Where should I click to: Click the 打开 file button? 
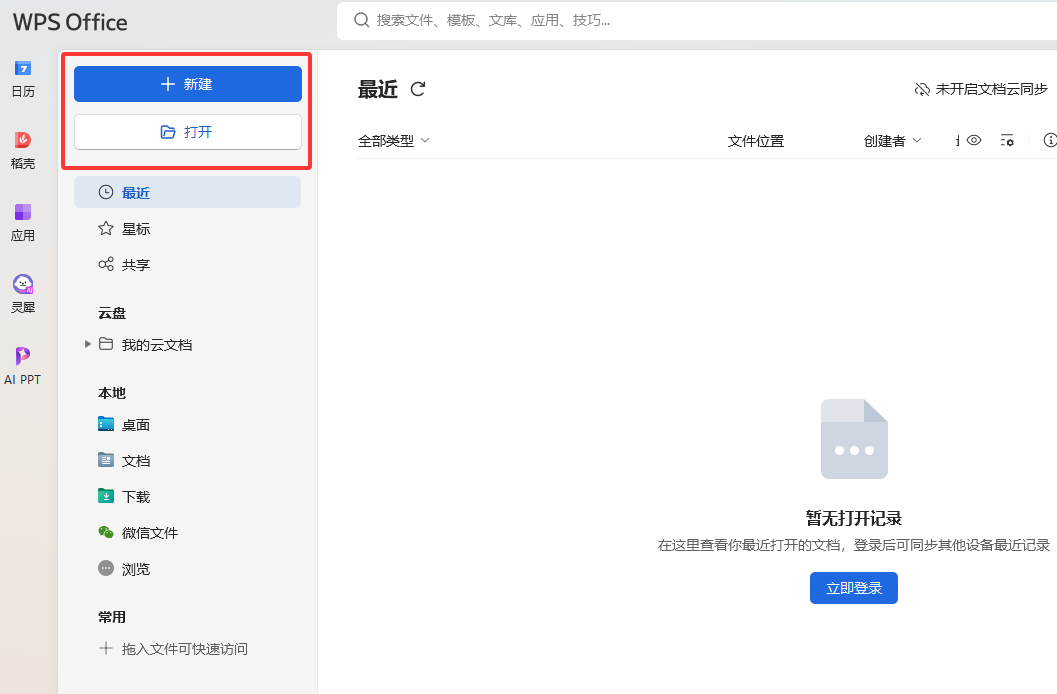tap(187, 132)
